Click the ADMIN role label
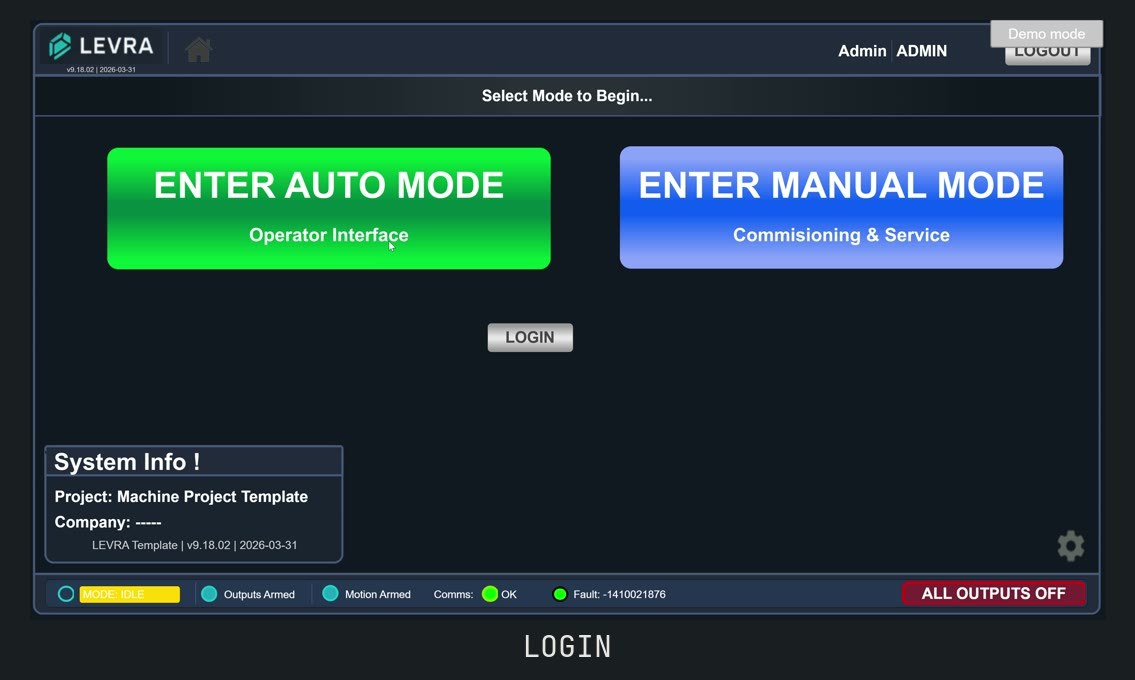This screenshot has width=1135, height=680. click(921, 51)
